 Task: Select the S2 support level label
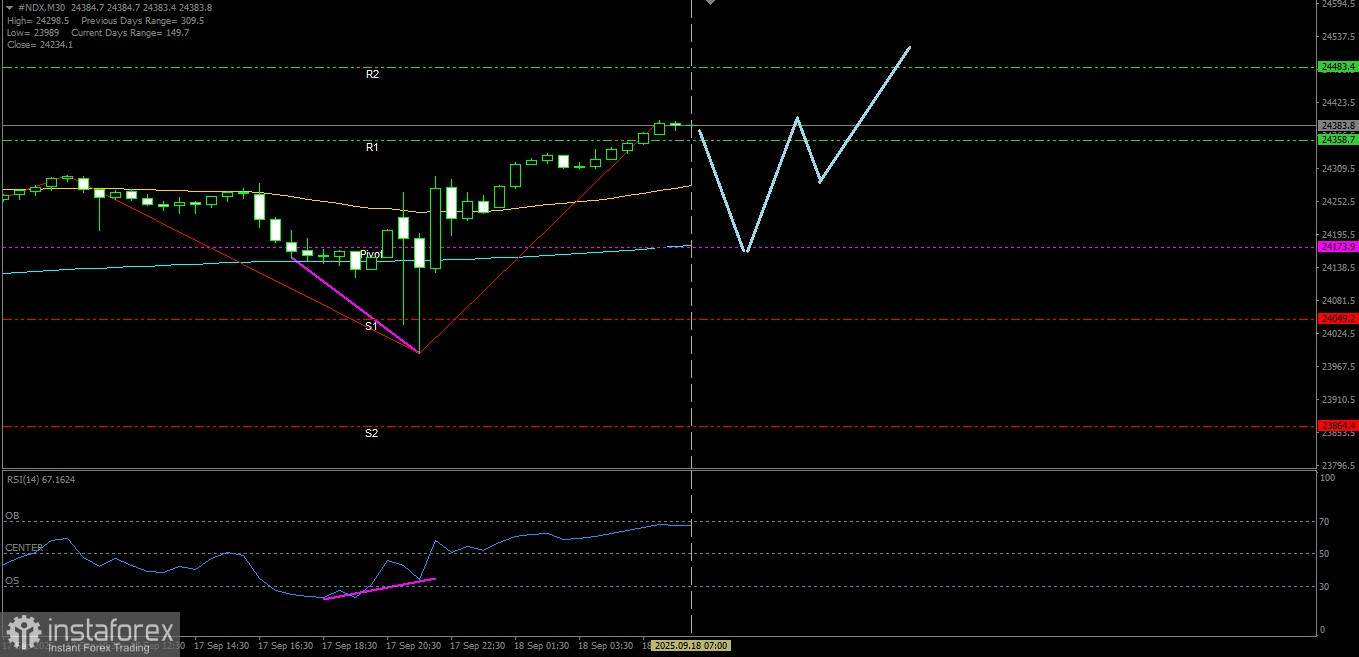pos(371,433)
